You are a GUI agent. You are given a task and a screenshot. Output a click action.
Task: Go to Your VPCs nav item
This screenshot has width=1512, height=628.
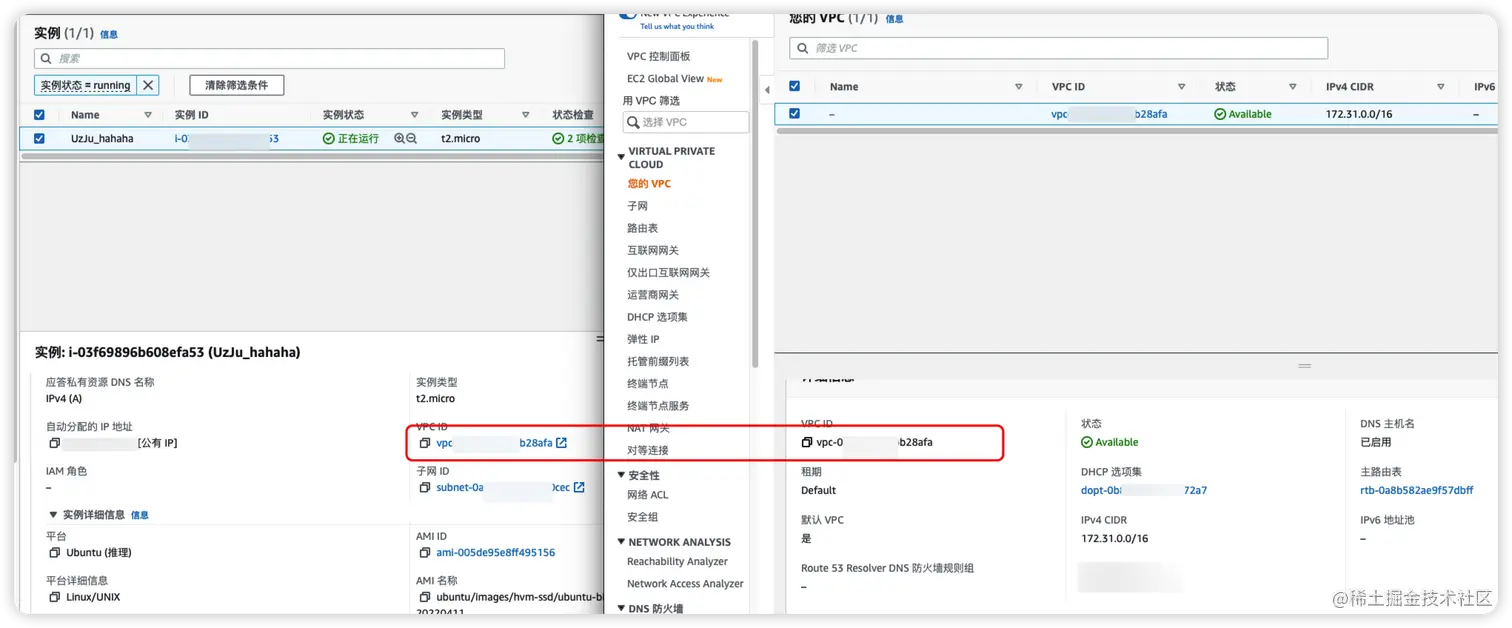pyautogui.click(x=649, y=184)
